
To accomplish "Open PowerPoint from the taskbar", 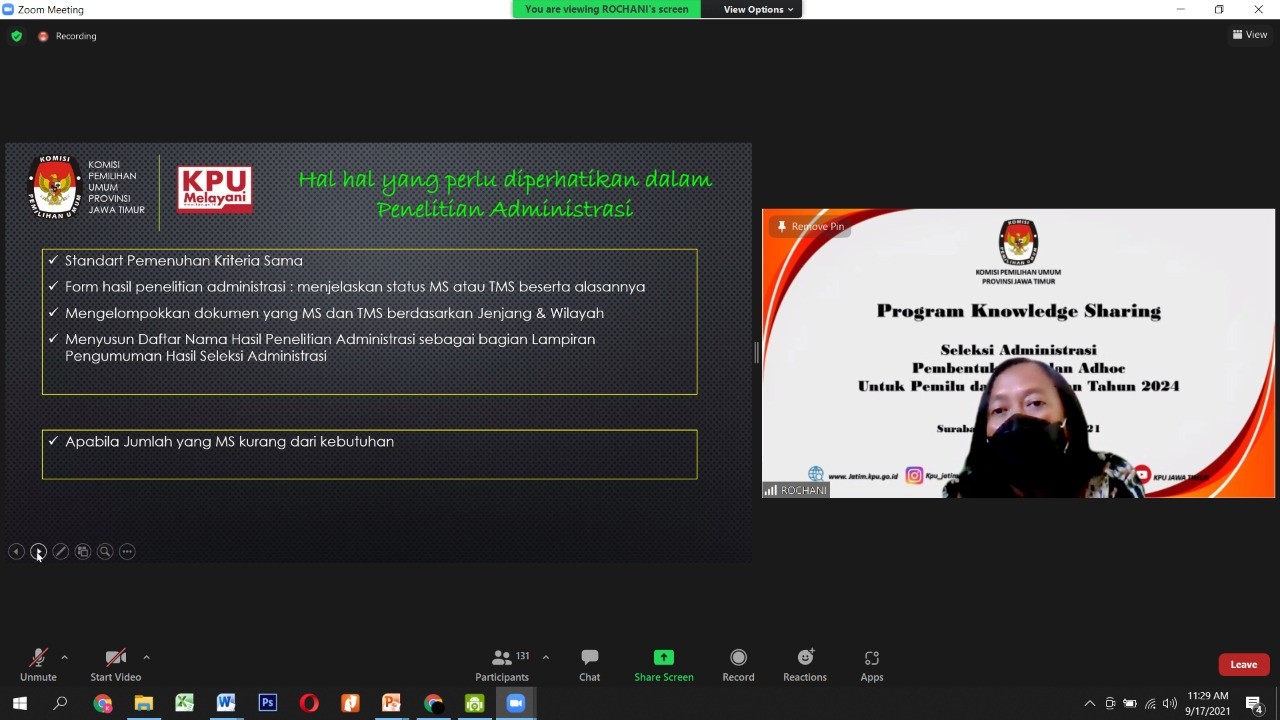I will click(x=391, y=704).
